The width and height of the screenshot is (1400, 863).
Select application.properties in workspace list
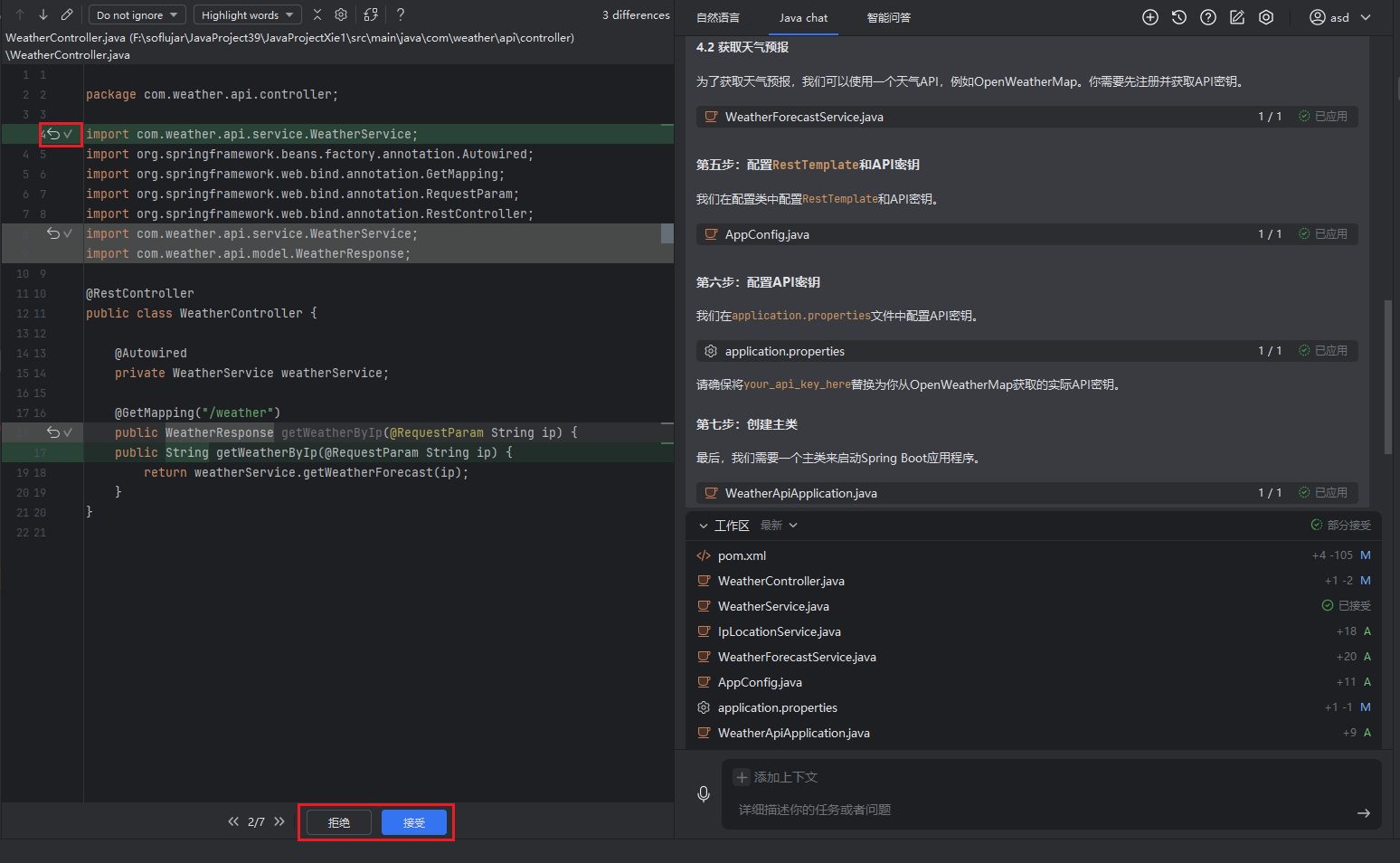pyautogui.click(x=1034, y=707)
